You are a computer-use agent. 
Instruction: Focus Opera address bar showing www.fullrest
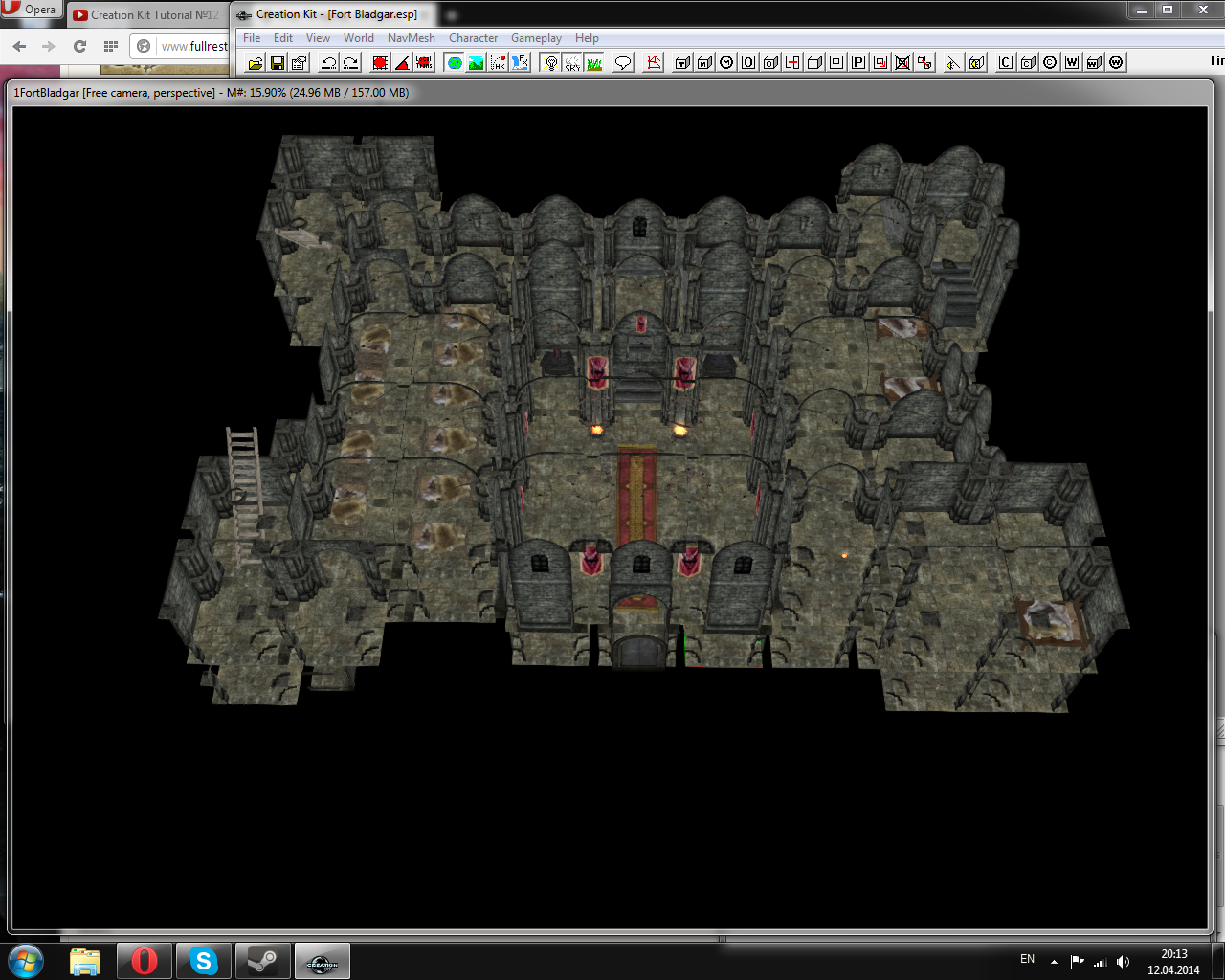180,46
